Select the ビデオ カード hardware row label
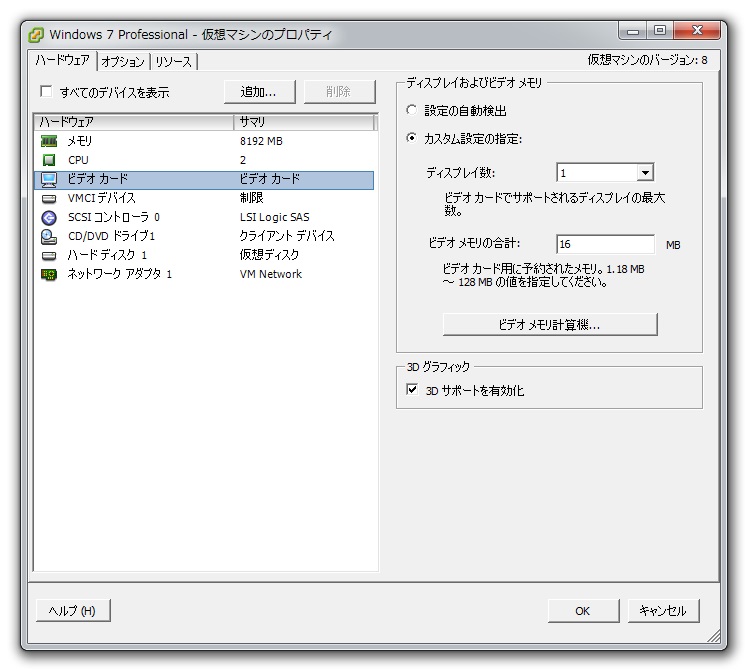 pos(98,179)
